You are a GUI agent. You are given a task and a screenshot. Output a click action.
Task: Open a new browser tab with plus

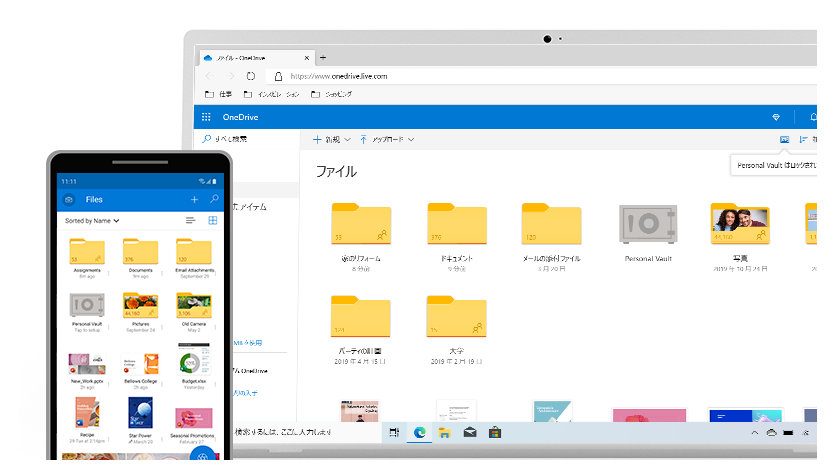coord(323,57)
